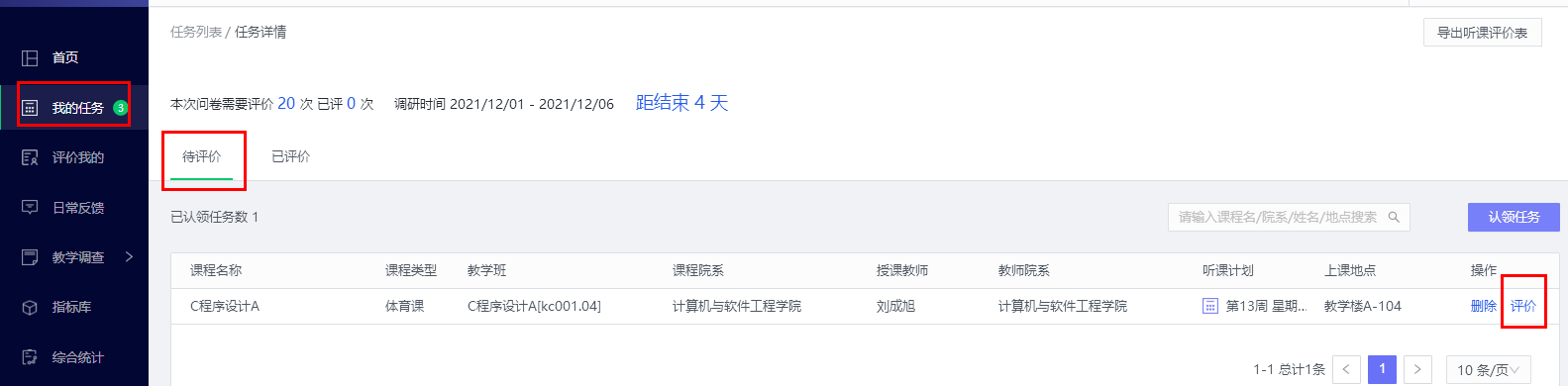Click the 听课计划 calendar icon in table row
Viewport: 1568px width, 386px height.
click(1209, 306)
